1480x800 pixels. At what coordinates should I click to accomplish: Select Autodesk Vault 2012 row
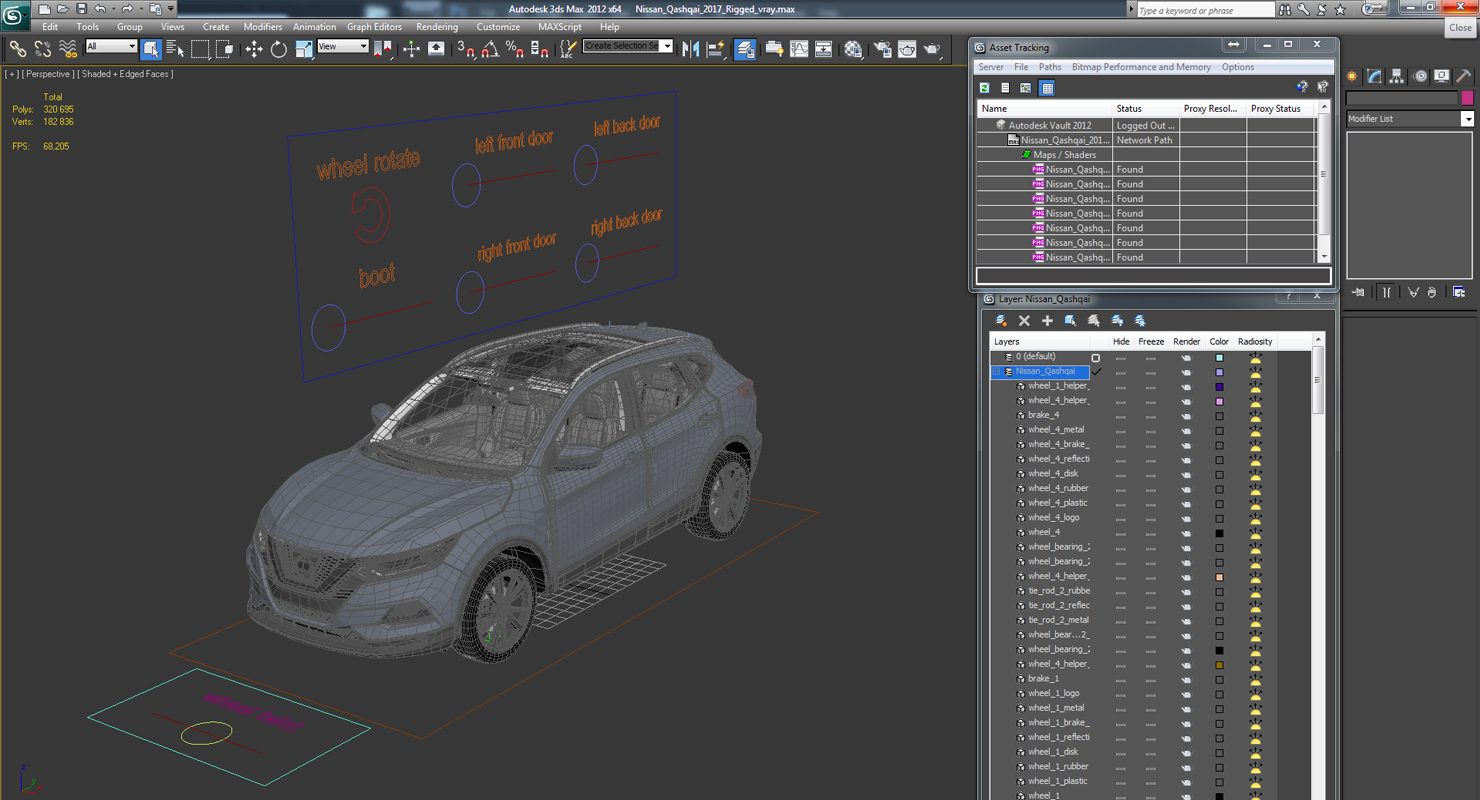(1147, 125)
